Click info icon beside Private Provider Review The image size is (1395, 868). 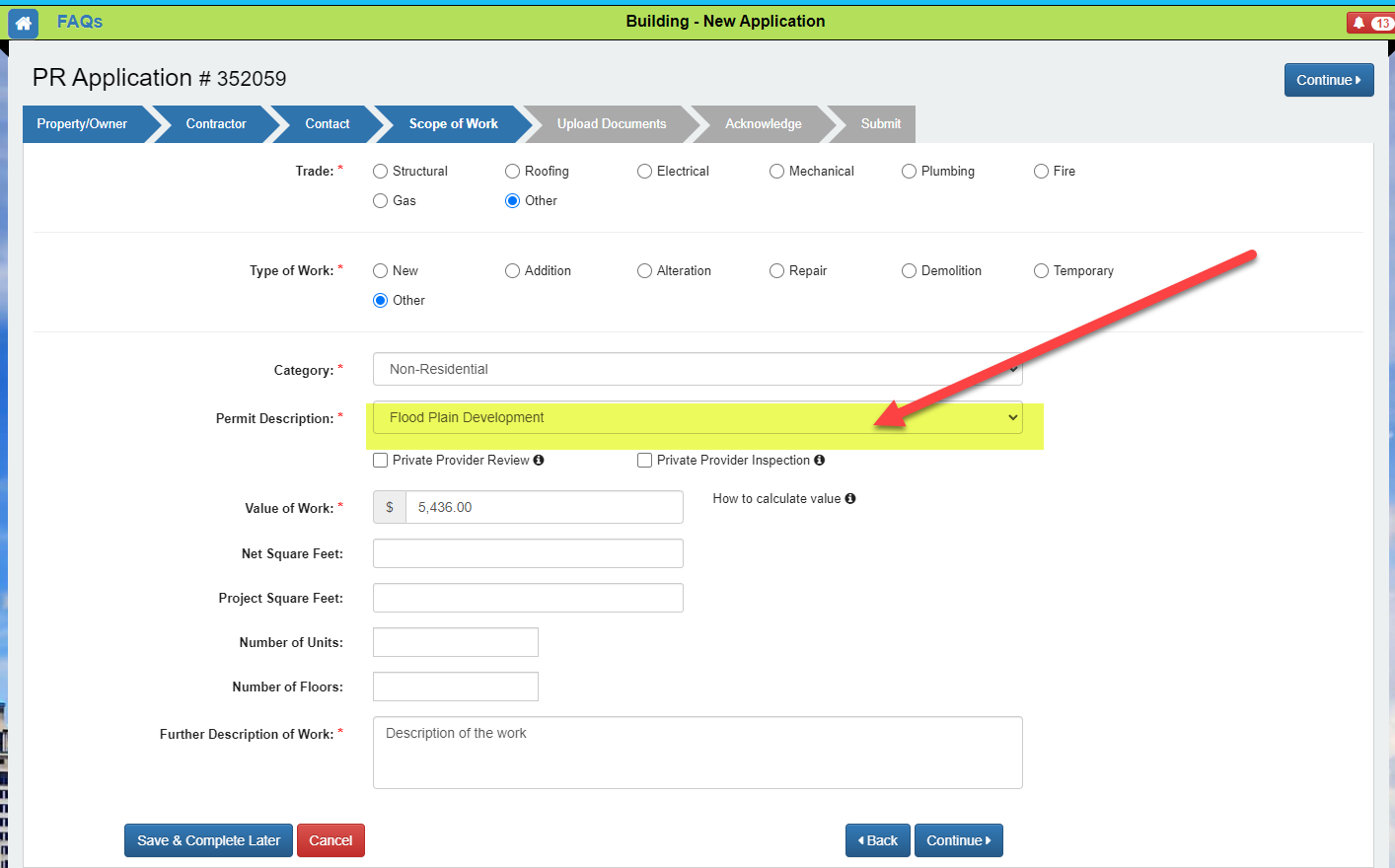539,460
